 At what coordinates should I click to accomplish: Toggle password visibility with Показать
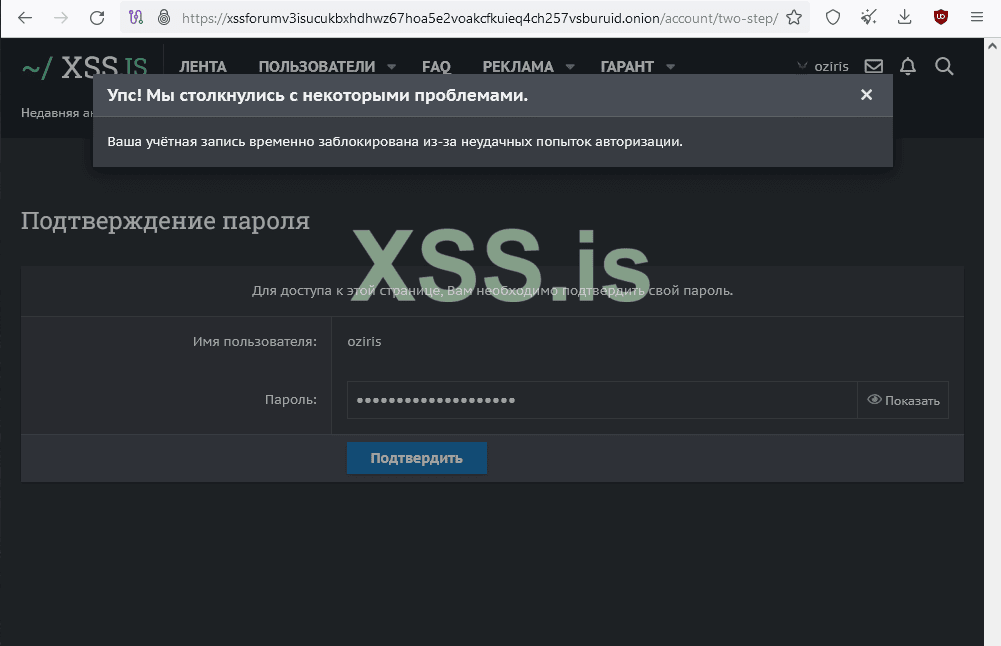[x=903, y=400]
